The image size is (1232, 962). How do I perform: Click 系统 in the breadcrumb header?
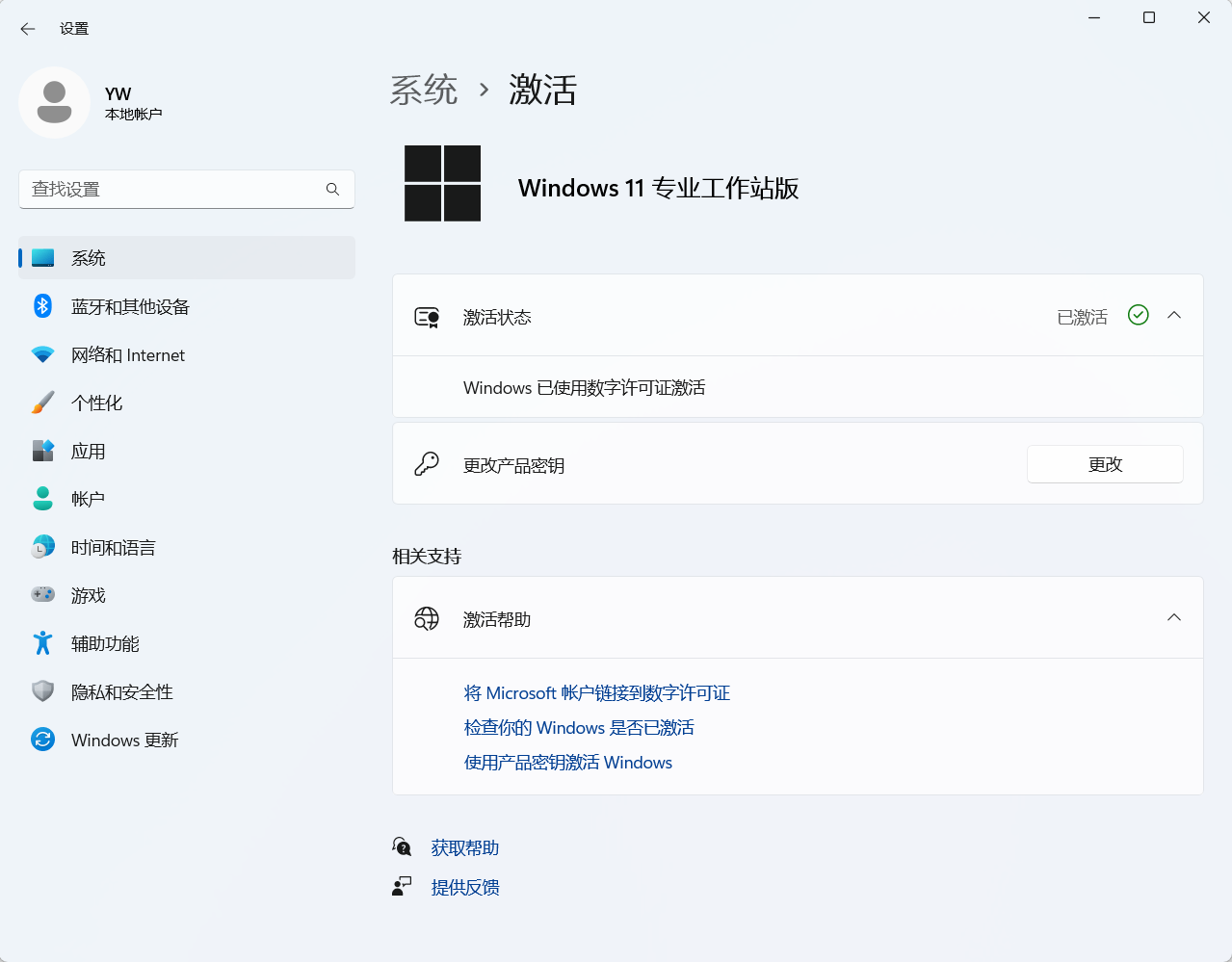tap(424, 90)
